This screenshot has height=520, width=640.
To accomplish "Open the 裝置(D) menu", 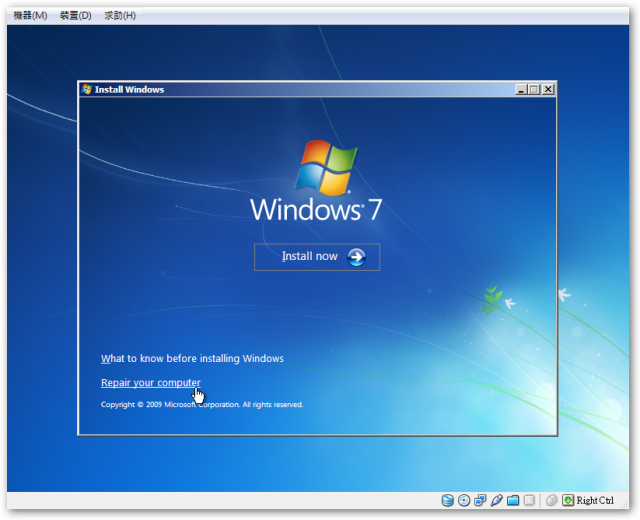I will (76, 16).
